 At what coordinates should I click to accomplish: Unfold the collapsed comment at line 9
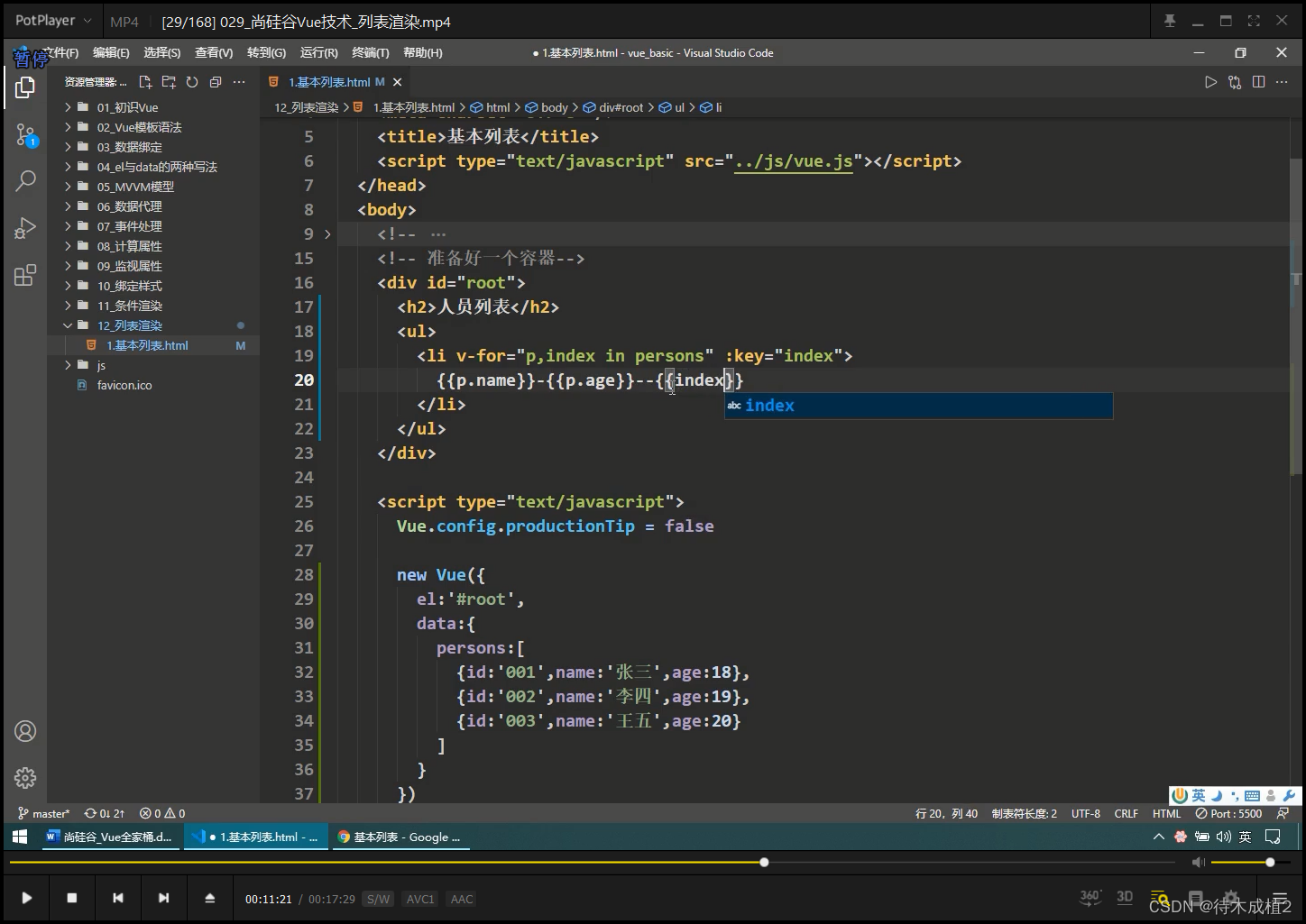click(x=327, y=233)
